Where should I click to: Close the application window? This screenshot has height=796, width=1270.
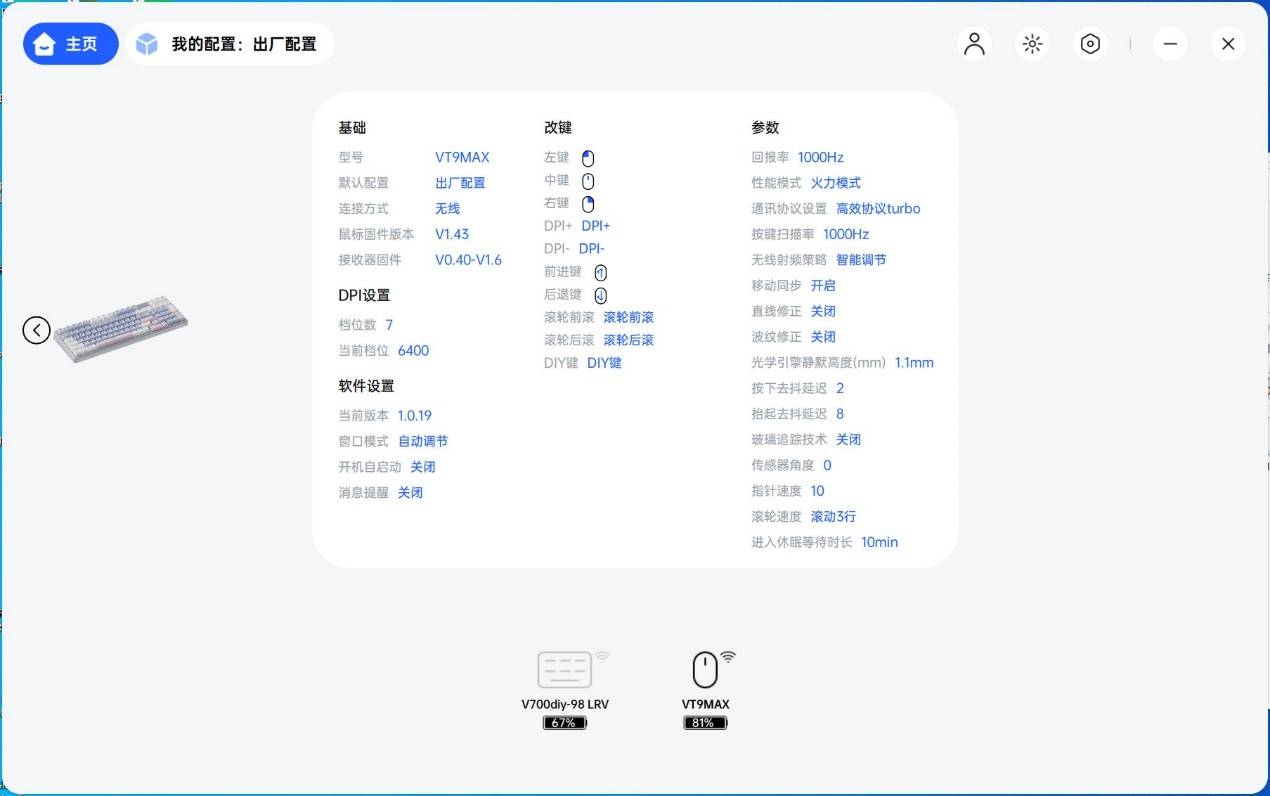point(1228,44)
